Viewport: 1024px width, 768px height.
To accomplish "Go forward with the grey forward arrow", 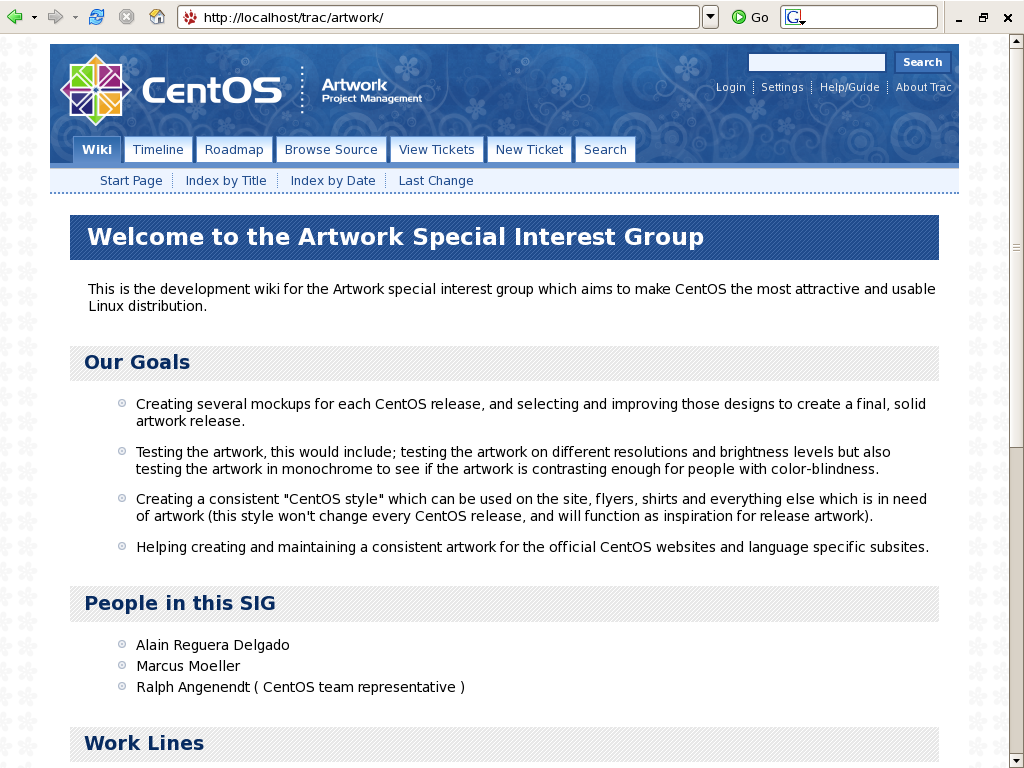I will [x=56, y=17].
